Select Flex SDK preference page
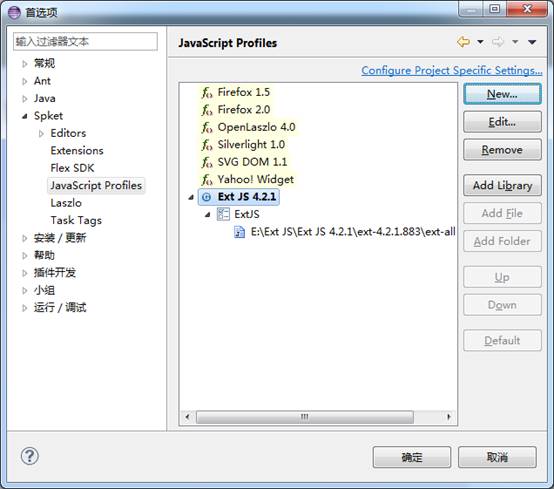The width and height of the screenshot is (554, 489). click(x=72, y=168)
